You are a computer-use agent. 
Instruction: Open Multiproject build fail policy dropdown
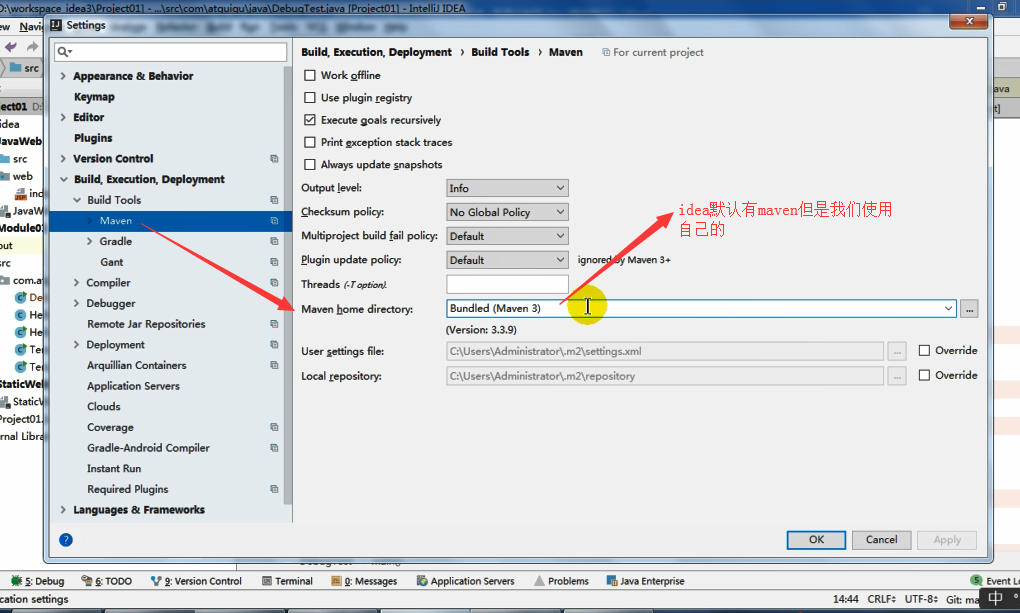[507, 236]
